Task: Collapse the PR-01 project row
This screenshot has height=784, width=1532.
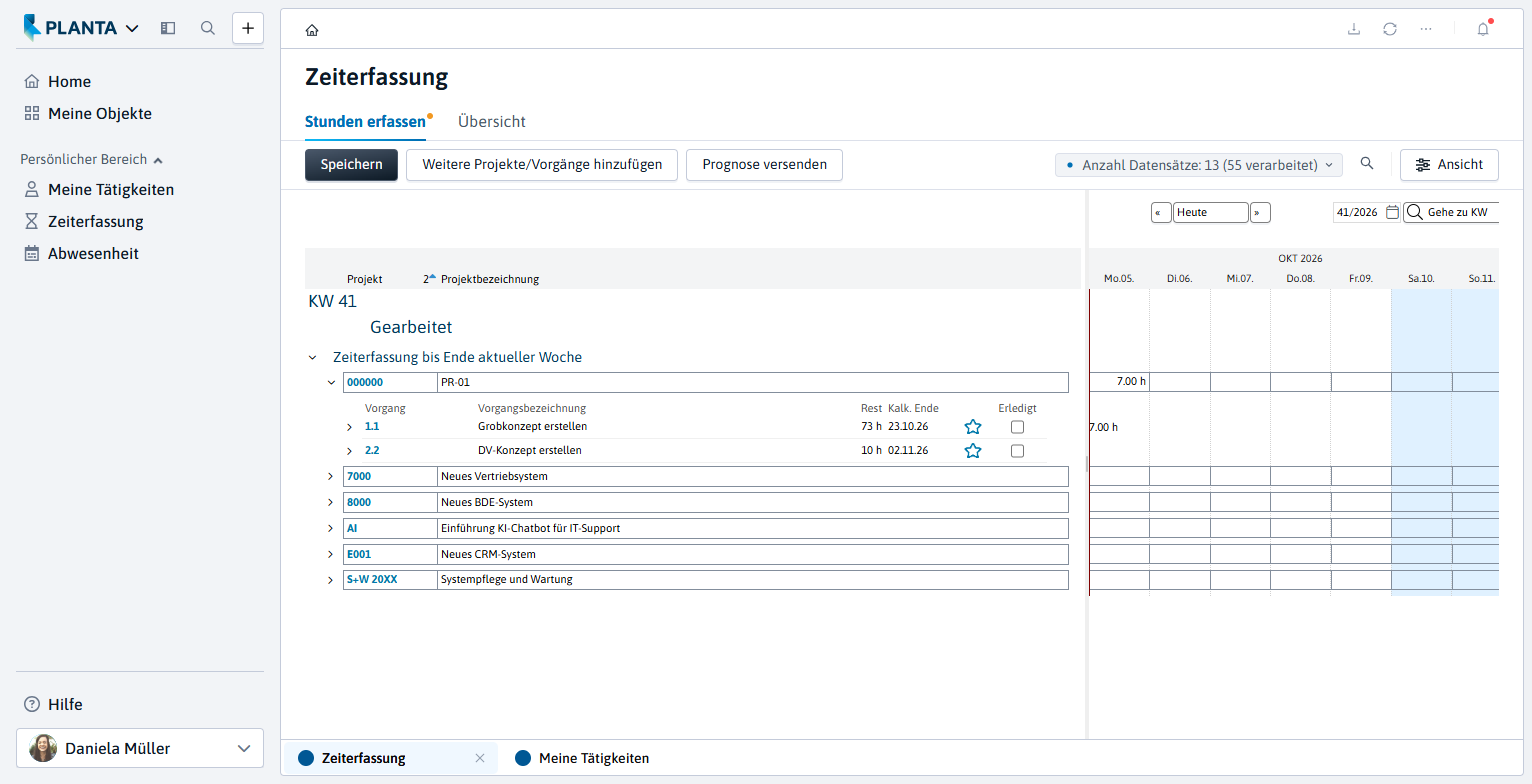Action: click(331, 382)
